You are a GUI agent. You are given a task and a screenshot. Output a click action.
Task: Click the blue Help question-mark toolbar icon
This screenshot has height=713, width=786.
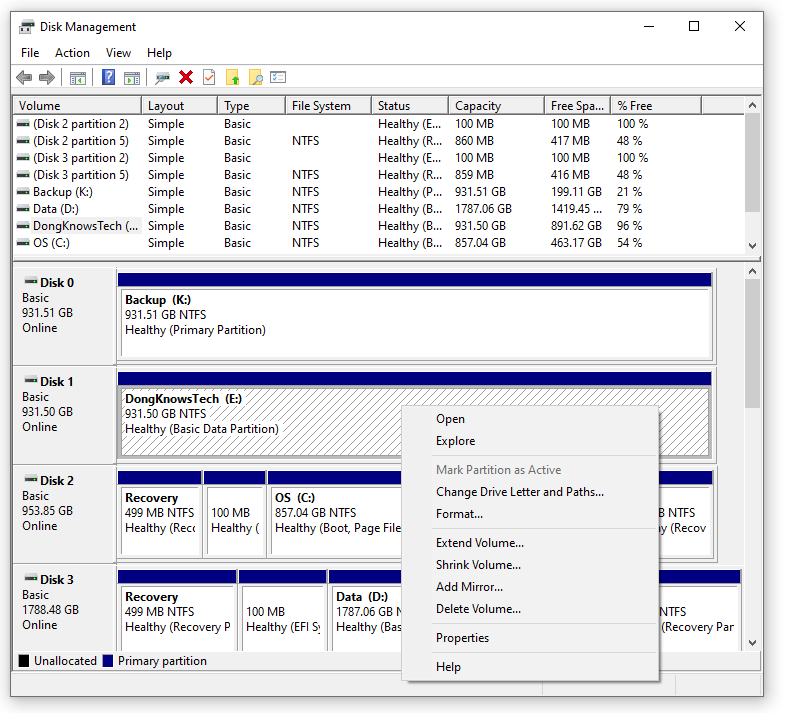[x=108, y=78]
